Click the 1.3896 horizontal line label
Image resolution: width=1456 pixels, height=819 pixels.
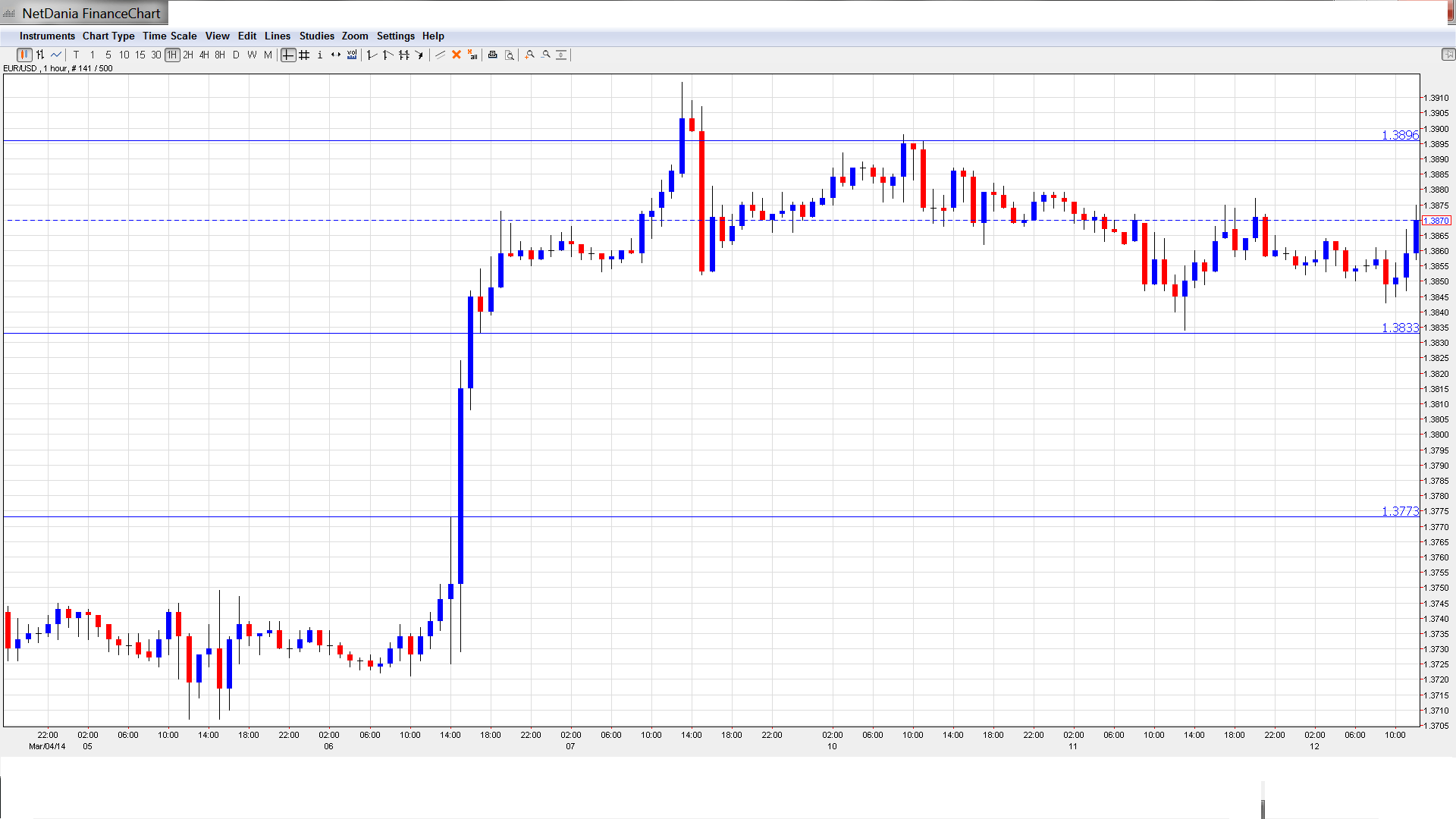pyautogui.click(x=1399, y=135)
